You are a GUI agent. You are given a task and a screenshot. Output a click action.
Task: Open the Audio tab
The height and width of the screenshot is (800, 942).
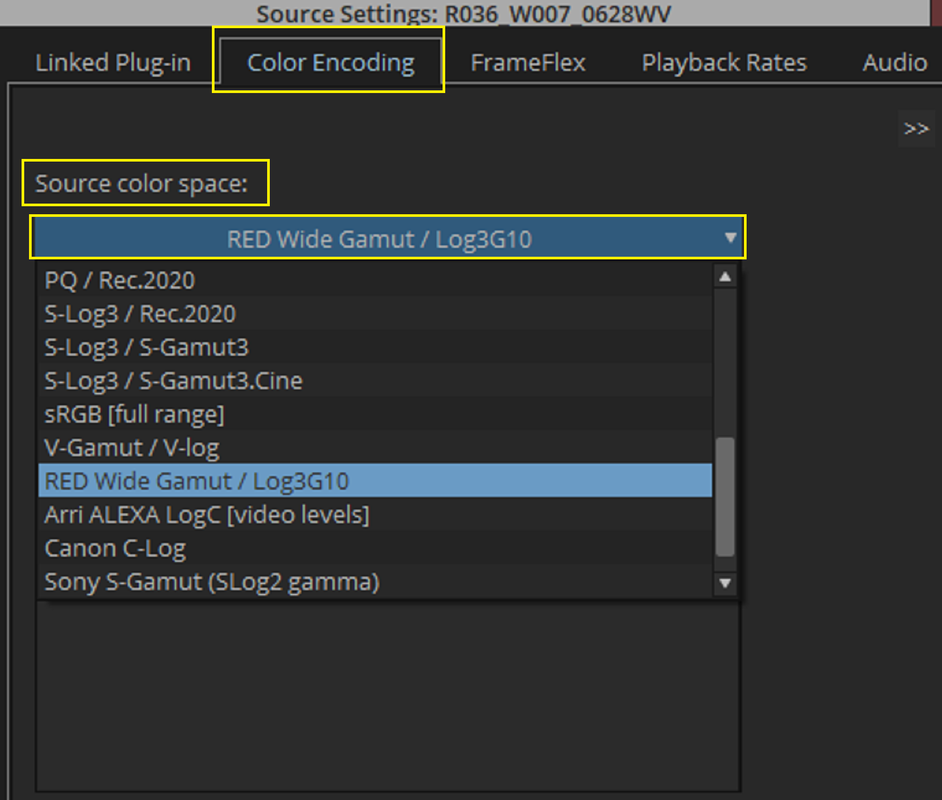[x=895, y=62]
